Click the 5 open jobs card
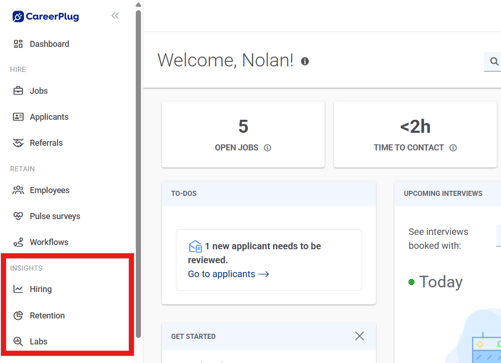This screenshot has height=363, width=501. pyautogui.click(x=243, y=135)
